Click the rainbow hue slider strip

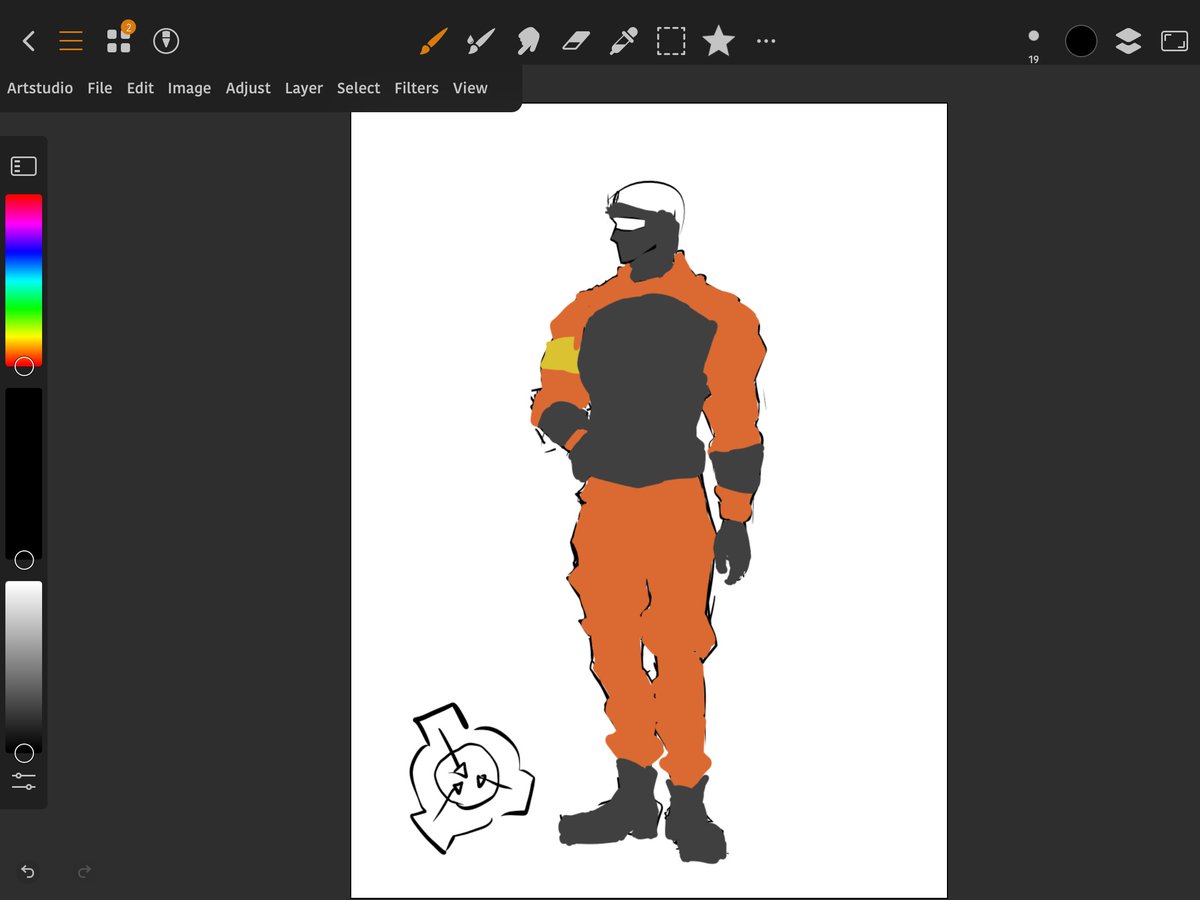click(x=24, y=280)
